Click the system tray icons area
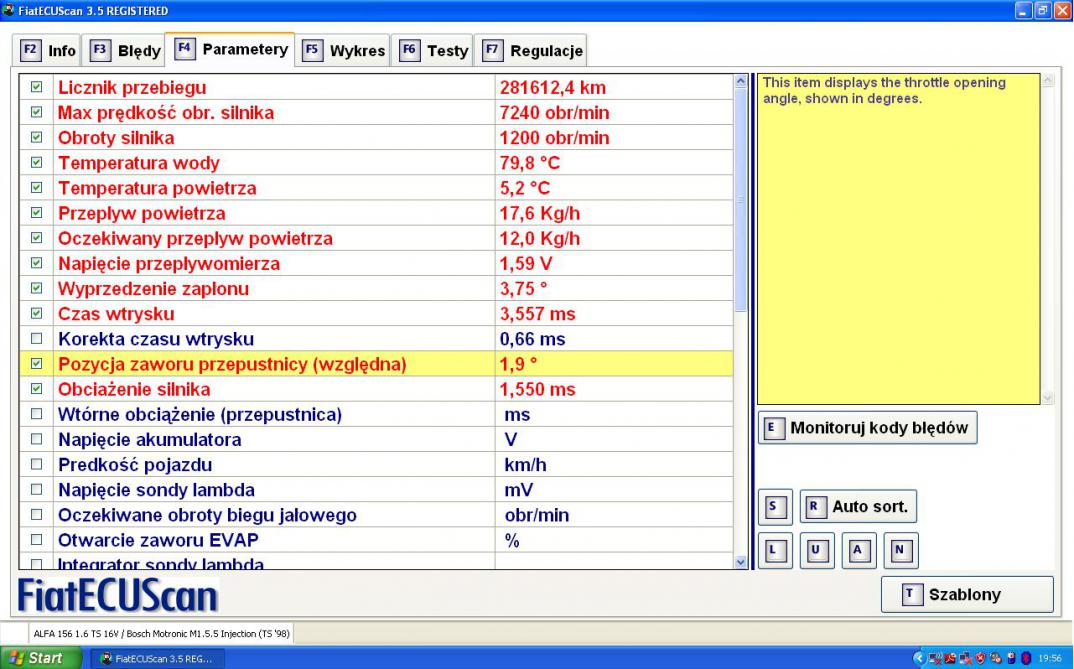 980,657
